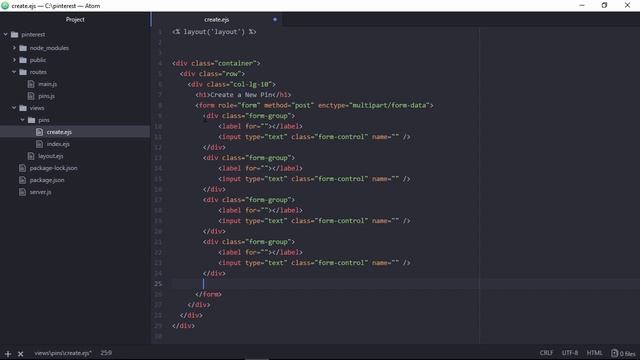Change CRLF line ending setting

point(546,353)
